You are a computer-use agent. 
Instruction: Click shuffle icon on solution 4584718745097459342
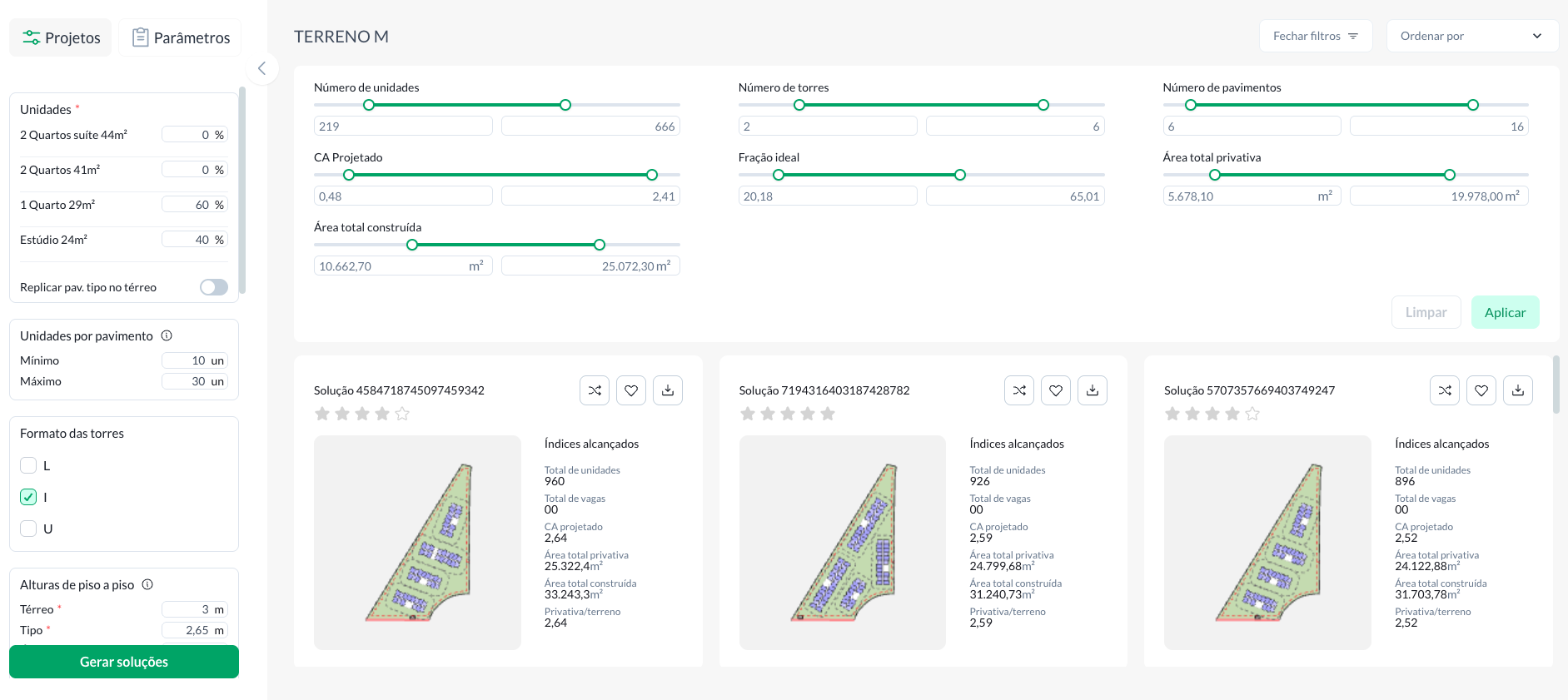[595, 390]
